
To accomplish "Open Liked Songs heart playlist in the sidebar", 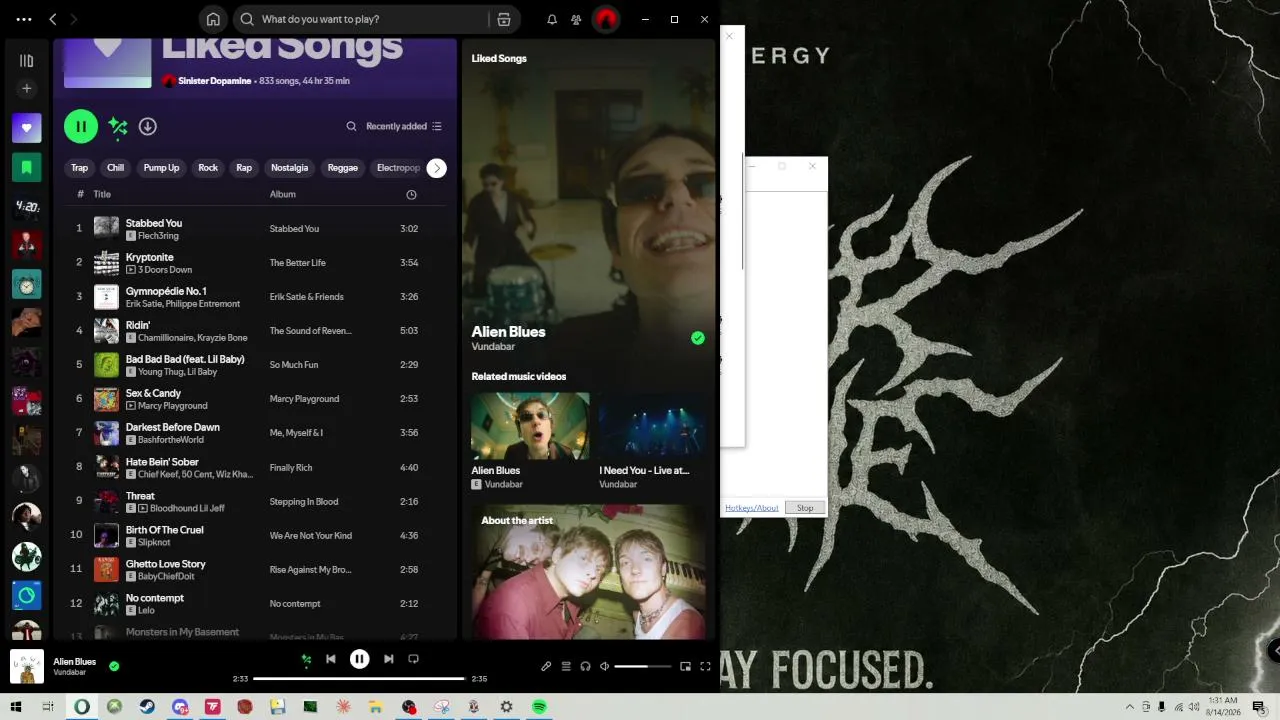I will 27,128.
